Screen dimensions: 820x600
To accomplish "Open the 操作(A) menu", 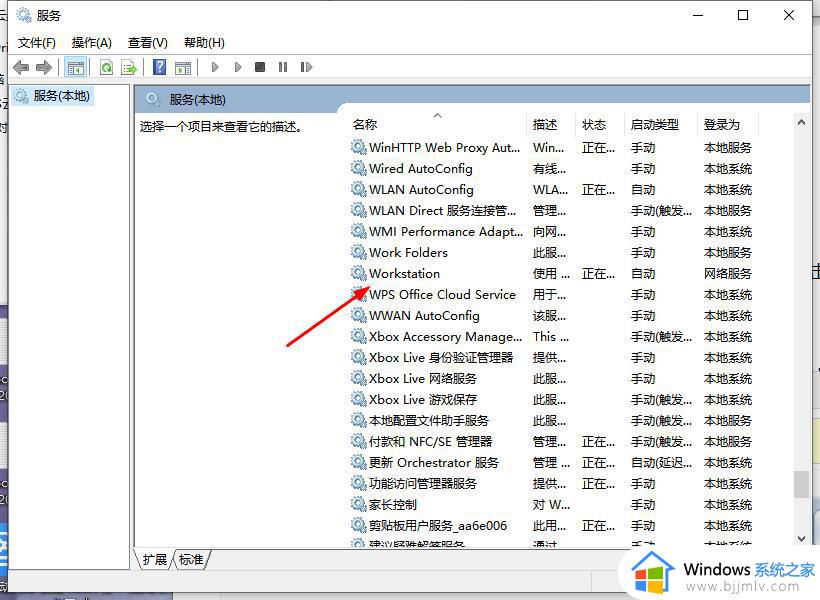I will pos(92,42).
